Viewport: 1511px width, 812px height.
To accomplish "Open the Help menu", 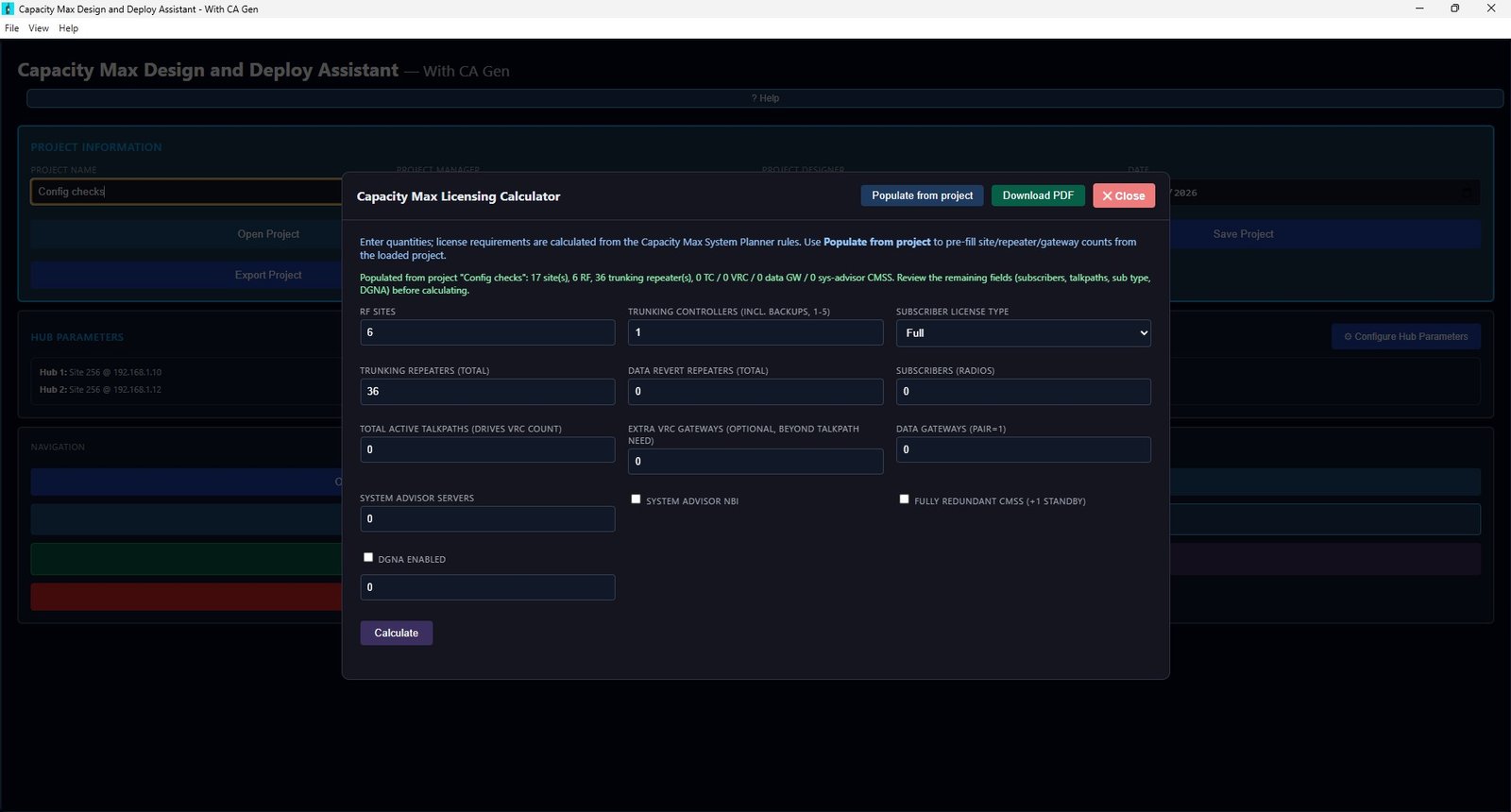I will [x=68, y=28].
